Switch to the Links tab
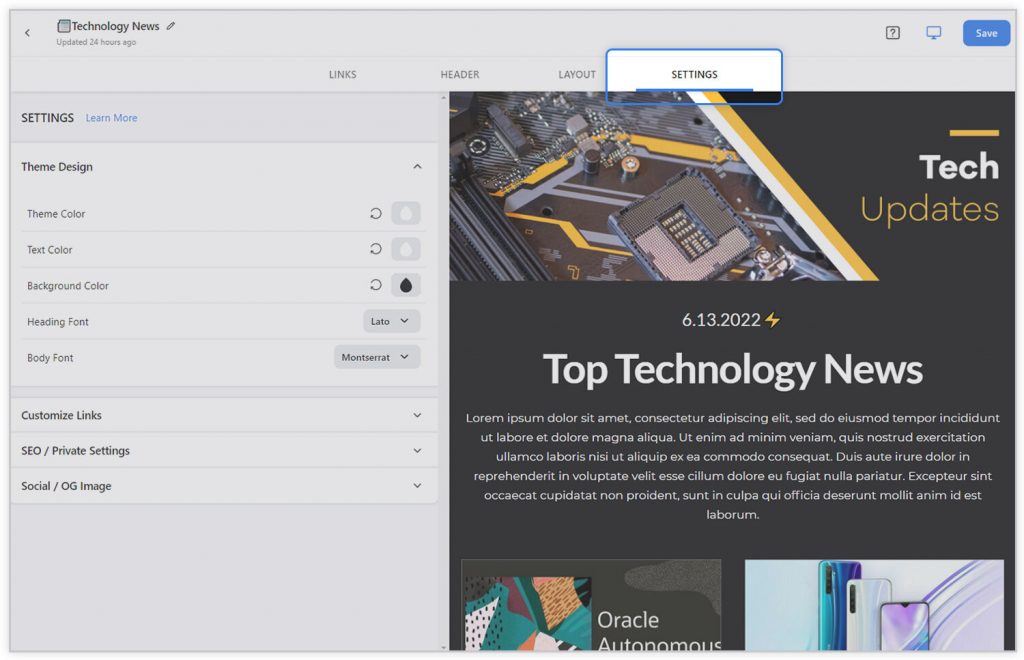Image resolution: width=1024 pixels, height=660 pixels. pyautogui.click(x=342, y=74)
